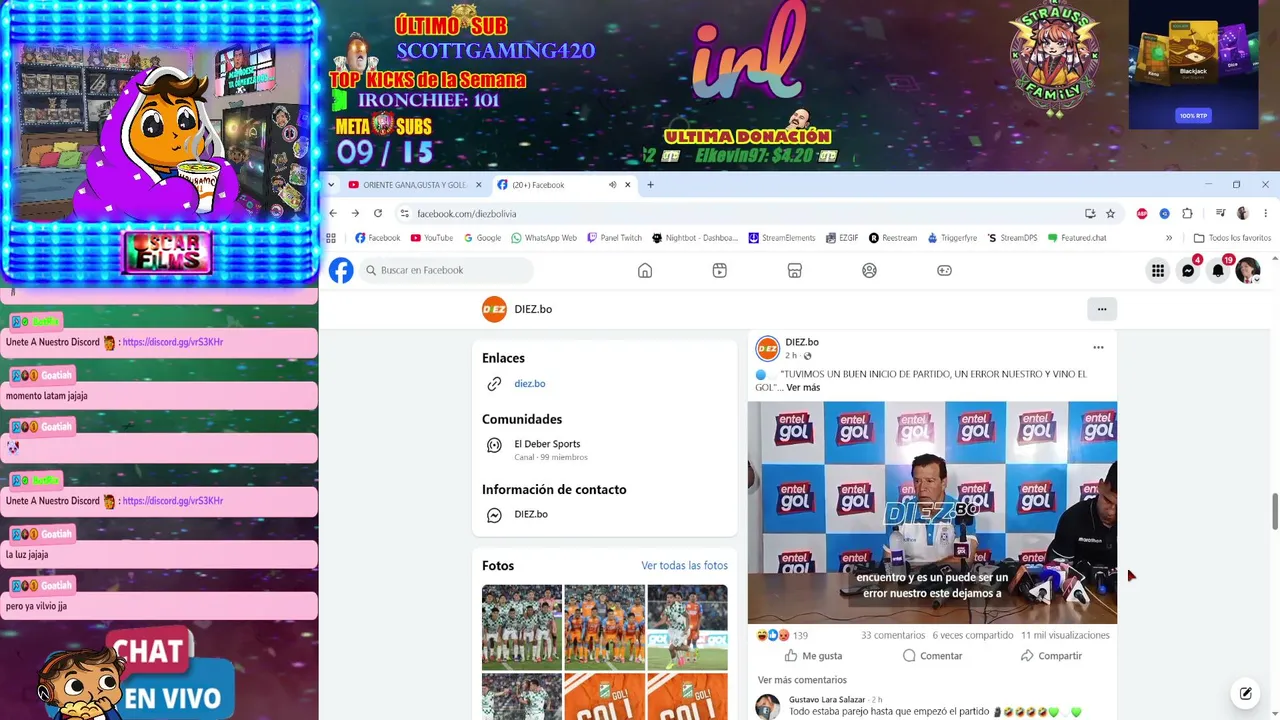This screenshot has height=720, width=1280.
Task: Open the StreamElements bookmark
Action: (x=782, y=238)
